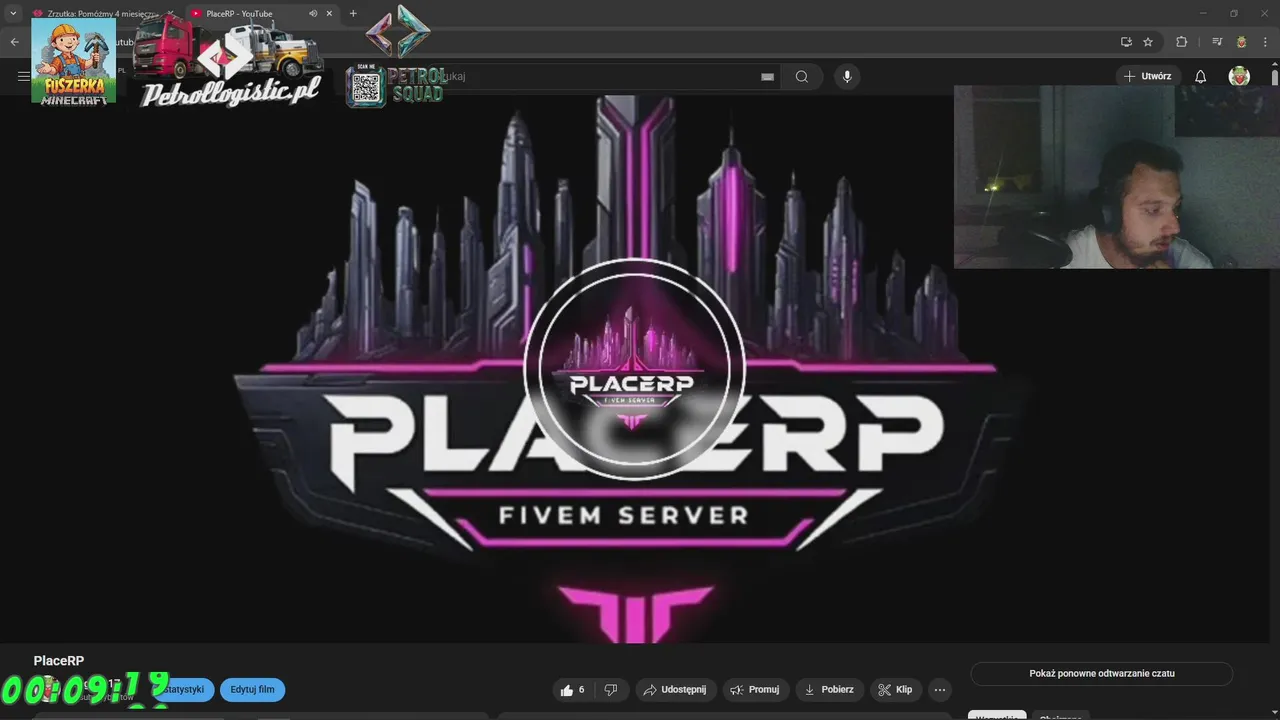Bookmark this page with star icon
The image size is (1280, 720).
point(1148,42)
